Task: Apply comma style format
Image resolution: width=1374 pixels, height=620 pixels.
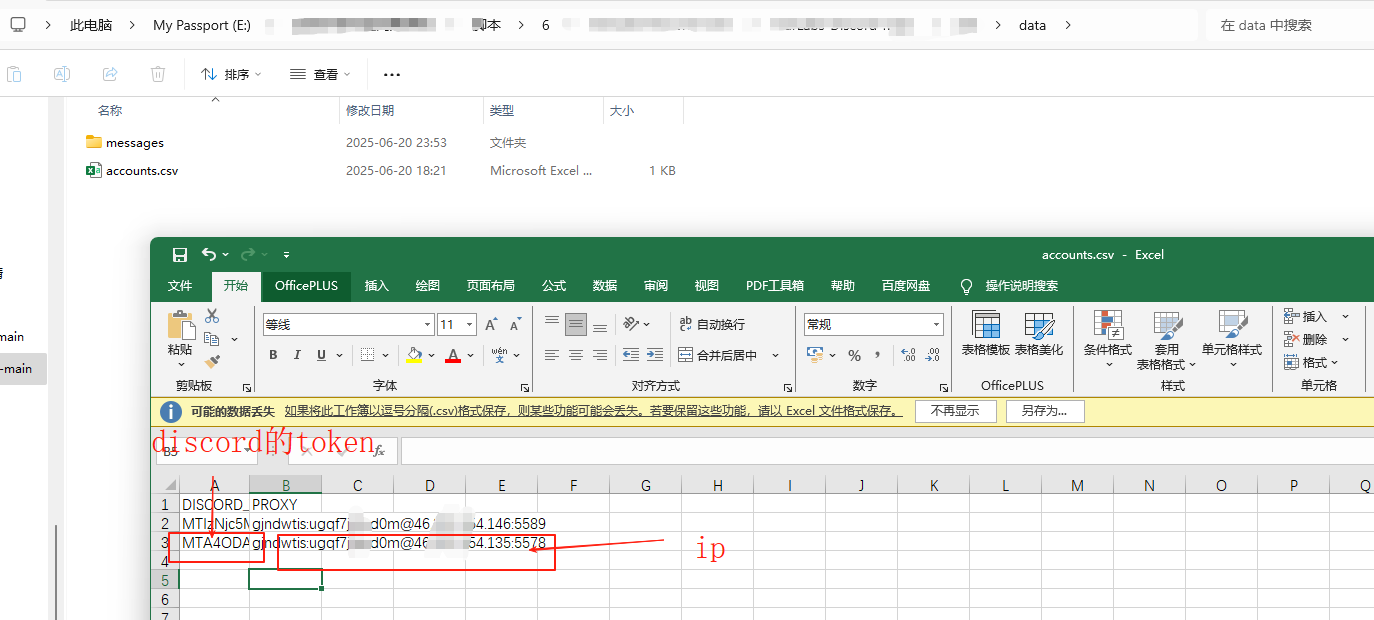Action: click(x=878, y=355)
